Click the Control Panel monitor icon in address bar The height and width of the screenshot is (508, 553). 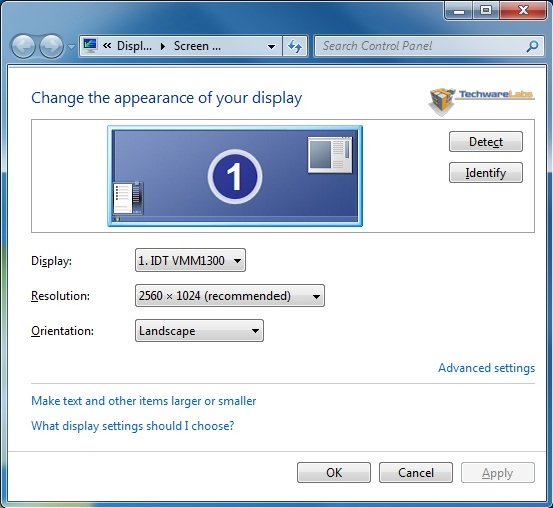(x=90, y=46)
